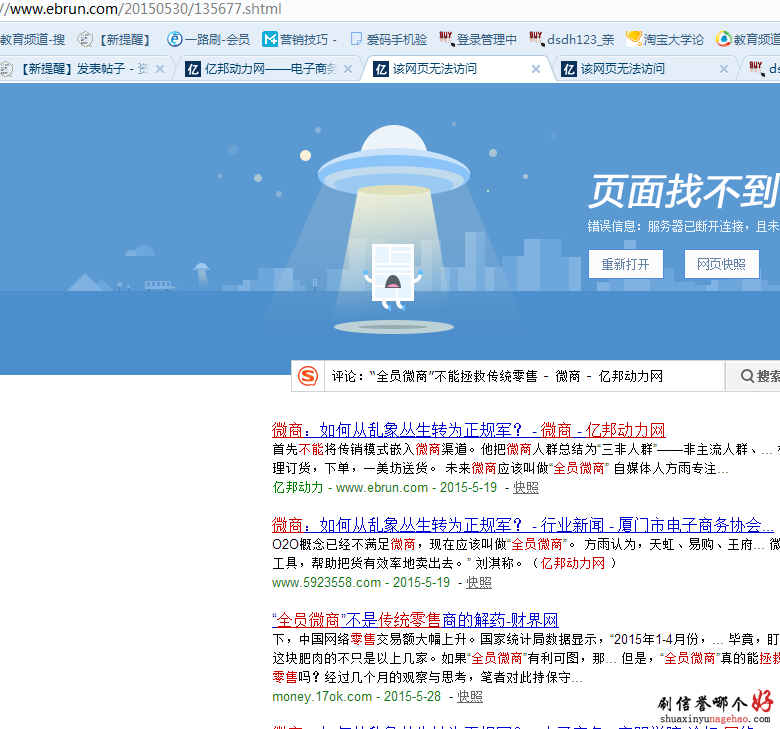Close the active 该网页无法访问 tab
Screen dimensions: 780x729
click(536, 69)
